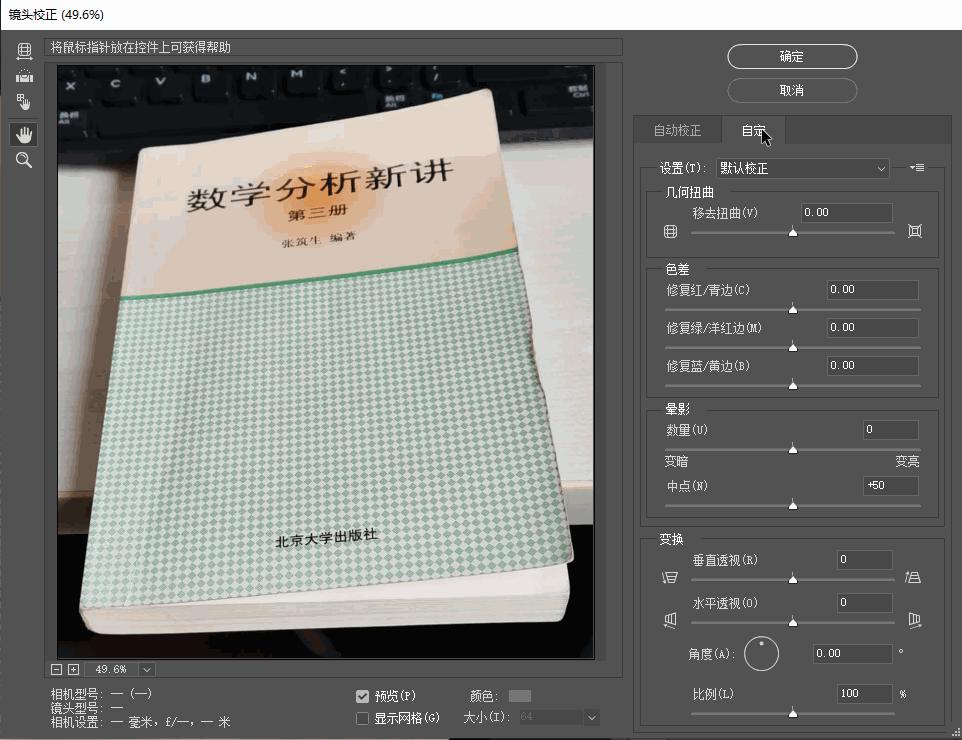Switch to the 自定 custom tab

pyautogui.click(x=753, y=131)
